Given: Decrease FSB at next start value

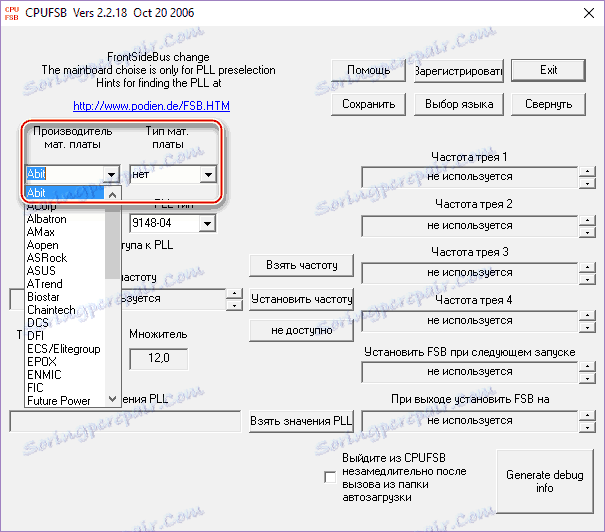Looking at the screenshot, I should (587, 378).
